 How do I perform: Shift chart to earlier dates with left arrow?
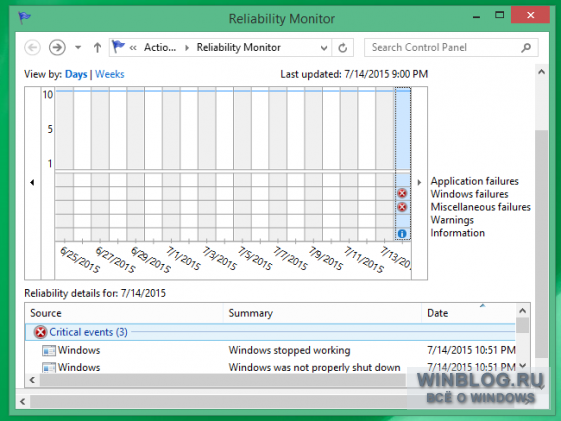[x=32, y=182]
